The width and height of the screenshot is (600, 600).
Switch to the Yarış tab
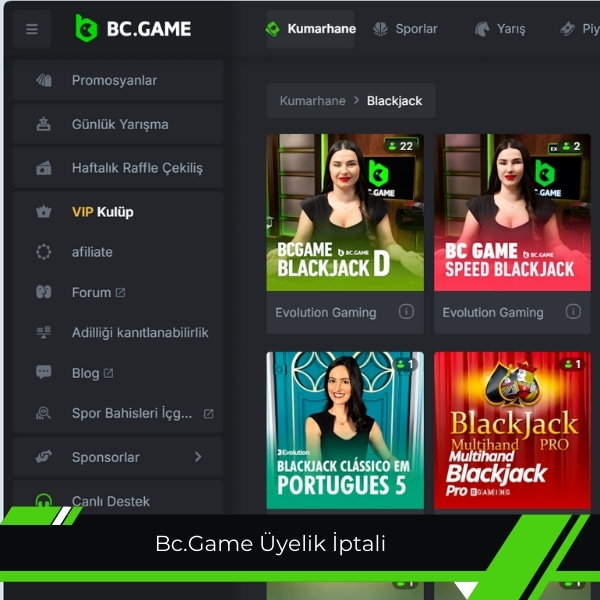[x=500, y=29]
